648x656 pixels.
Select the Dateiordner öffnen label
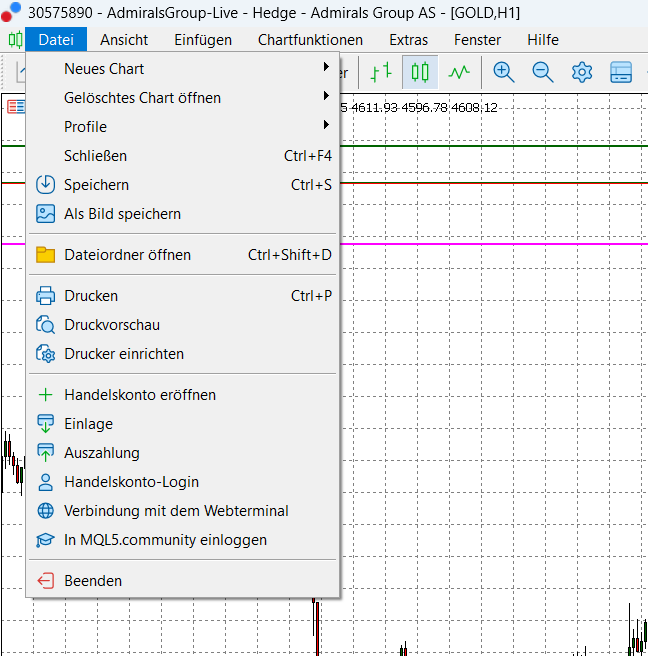pos(127,255)
